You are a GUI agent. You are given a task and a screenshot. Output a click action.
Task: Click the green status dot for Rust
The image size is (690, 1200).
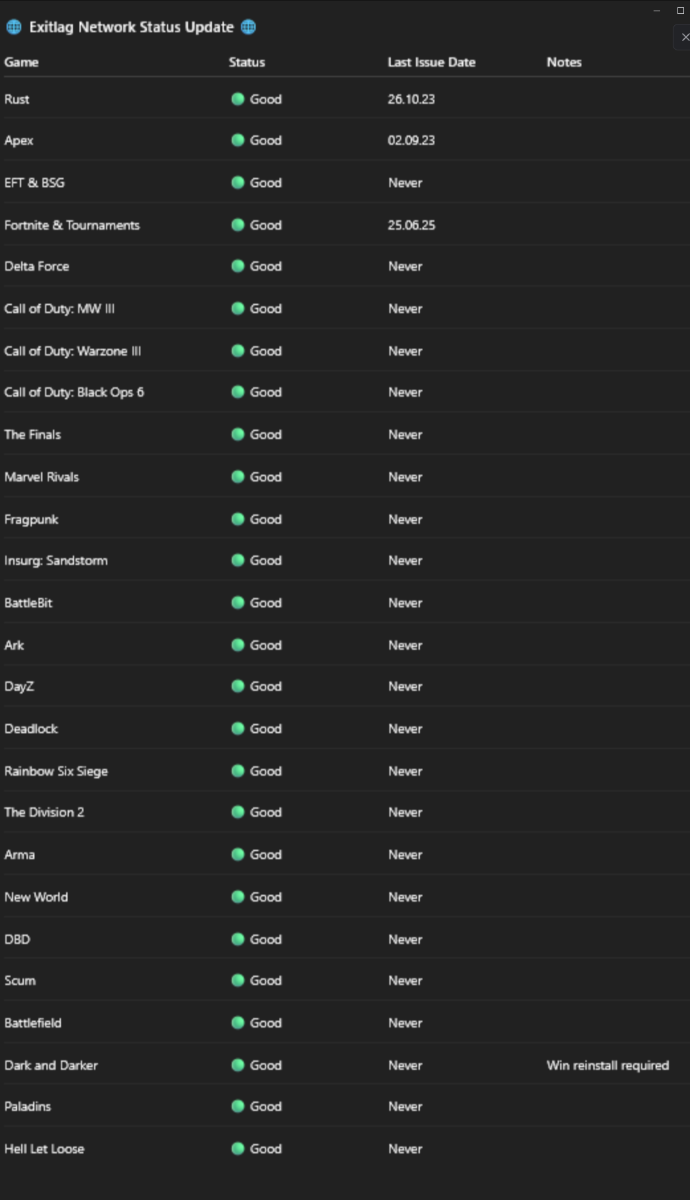(238, 99)
